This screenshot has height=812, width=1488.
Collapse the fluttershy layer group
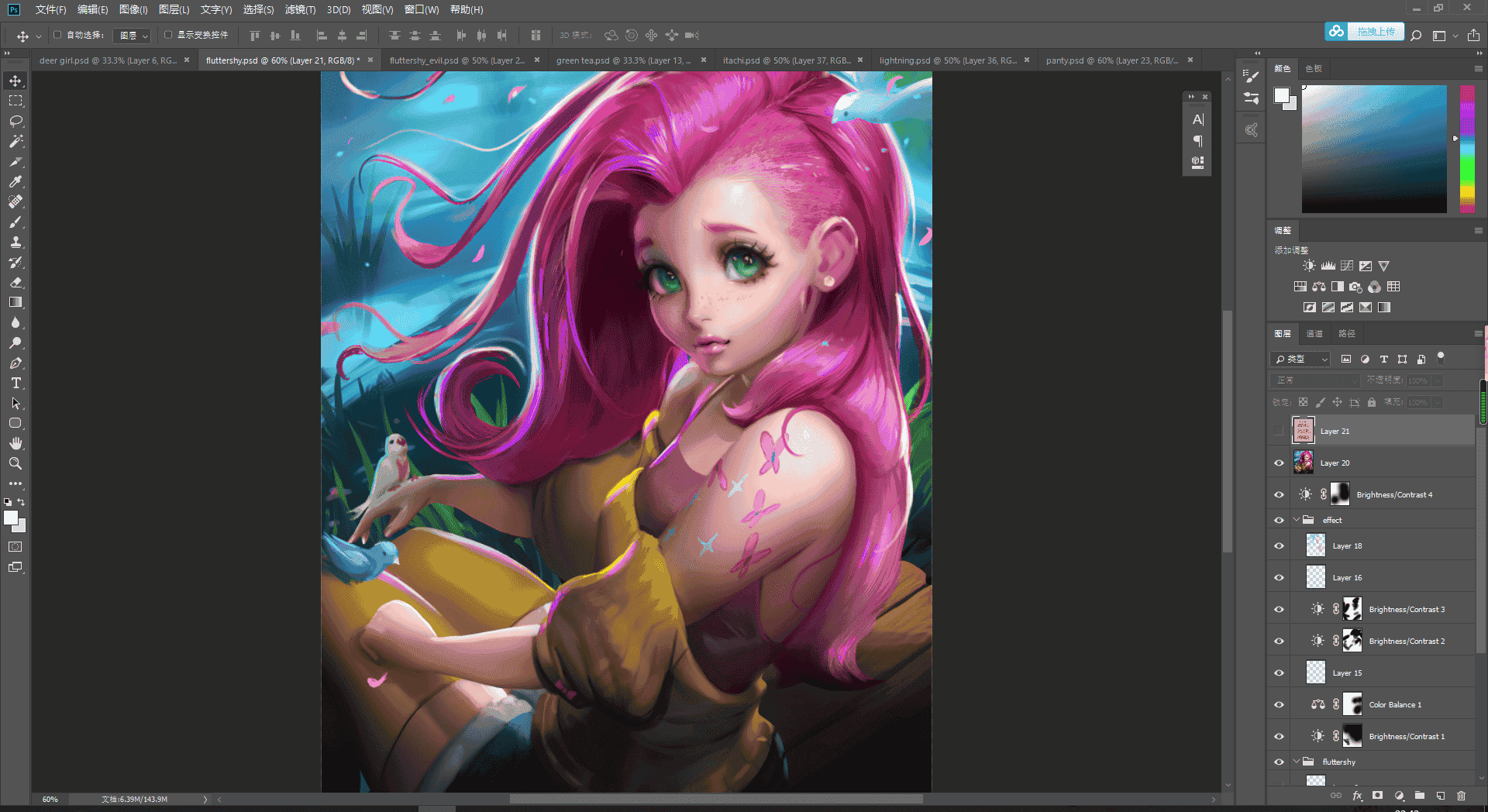[x=1297, y=762]
